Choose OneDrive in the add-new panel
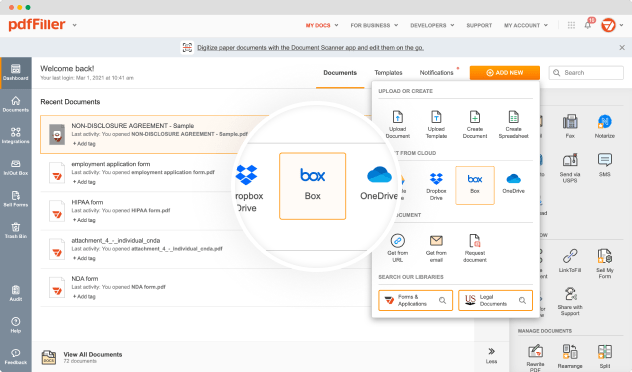The width and height of the screenshot is (632, 372). (x=514, y=183)
